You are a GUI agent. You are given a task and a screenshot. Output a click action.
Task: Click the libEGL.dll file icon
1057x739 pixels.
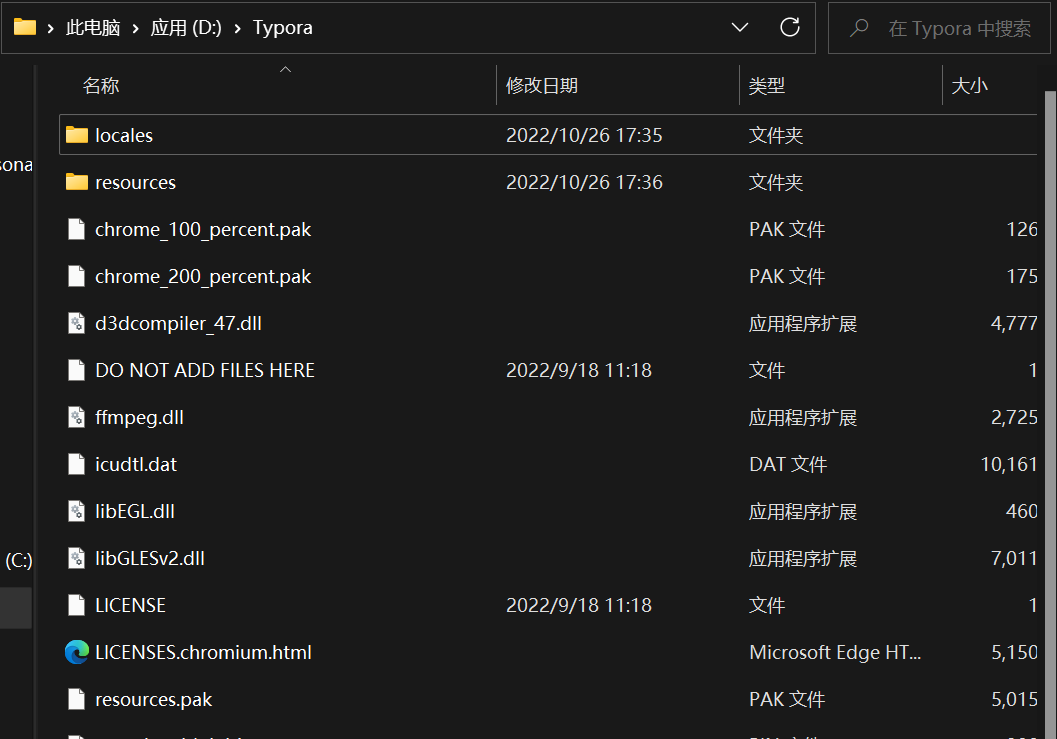[77, 511]
